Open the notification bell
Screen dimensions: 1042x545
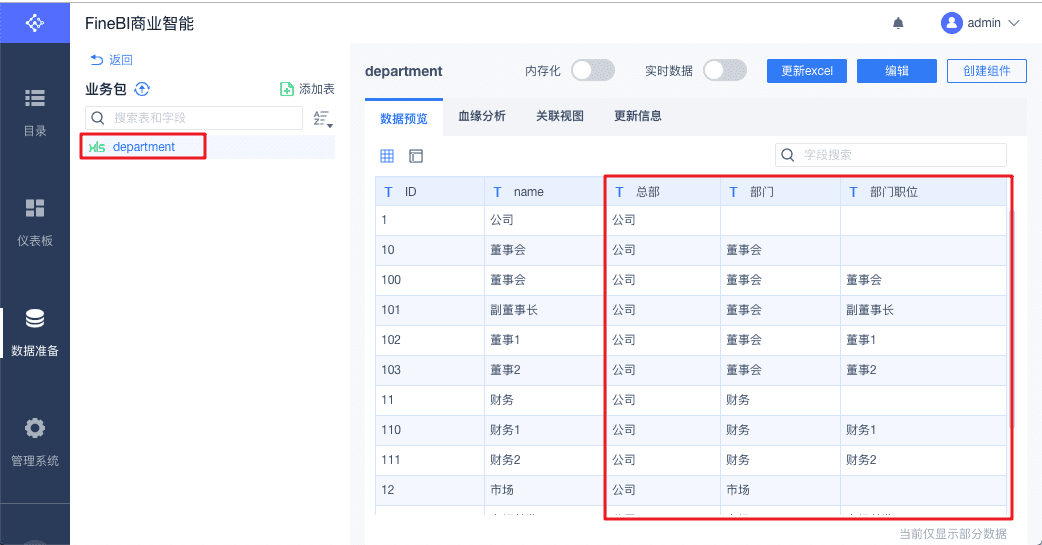click(898, 23)
